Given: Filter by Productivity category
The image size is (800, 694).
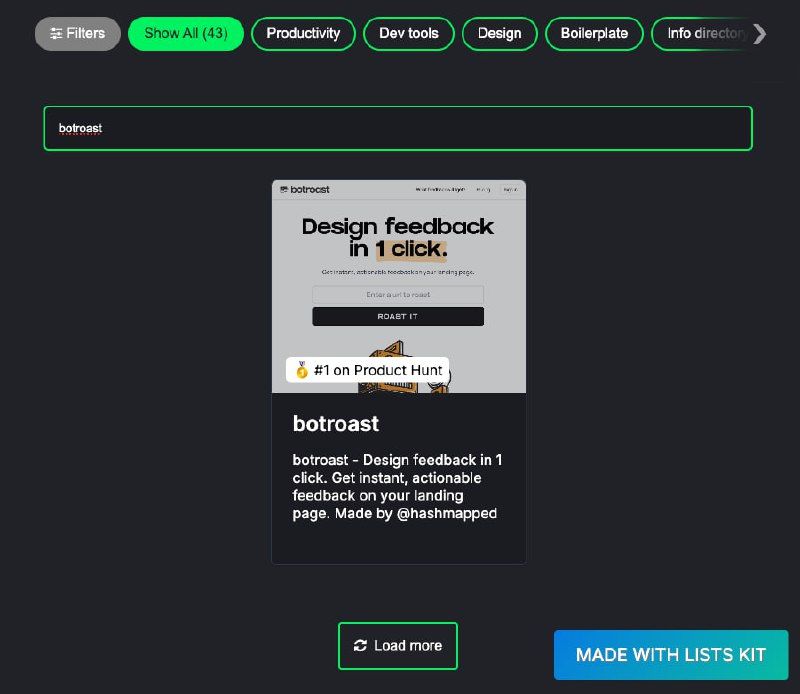Looking at the screenshot, I should (303, 34).
